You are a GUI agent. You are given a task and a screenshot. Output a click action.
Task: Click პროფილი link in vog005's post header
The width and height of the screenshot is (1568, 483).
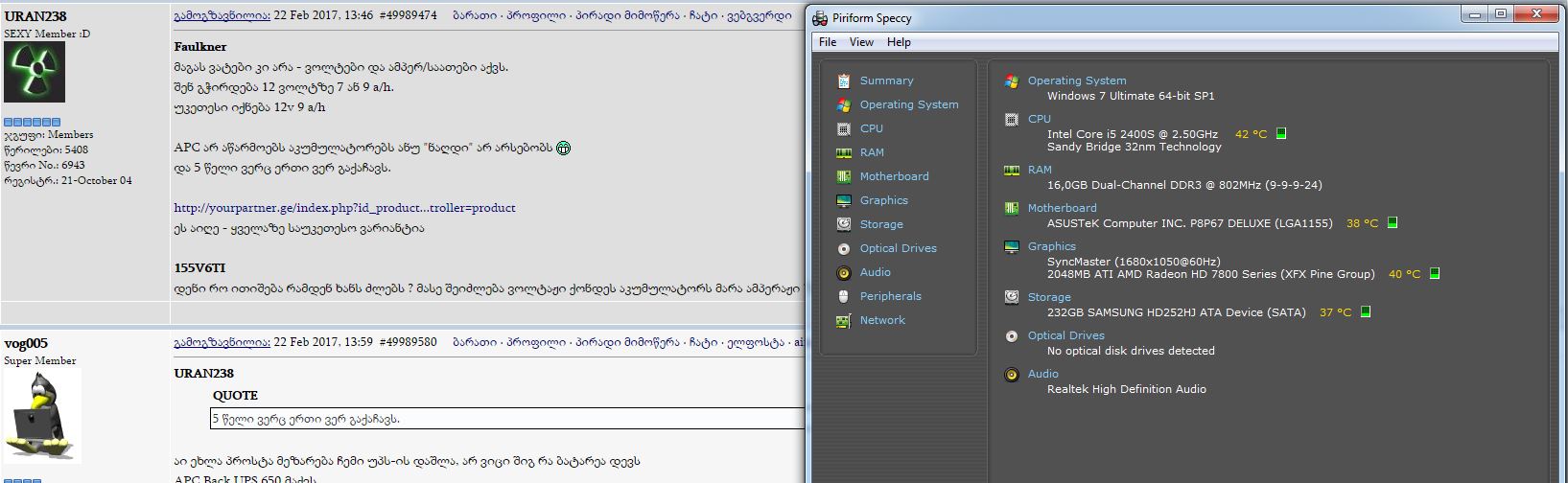[x=536, y=342]
